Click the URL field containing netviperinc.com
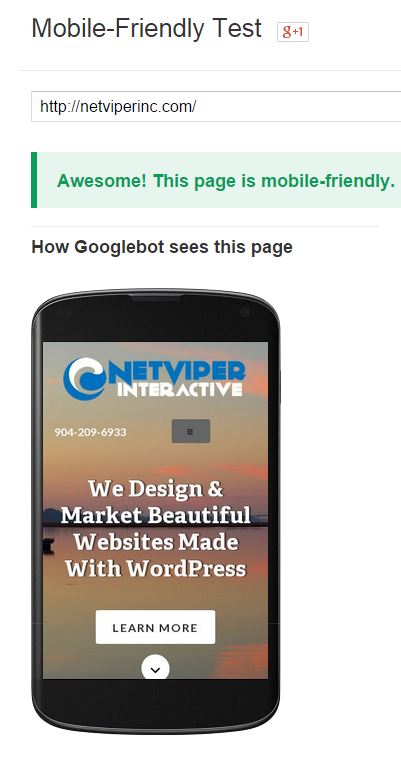This screenshot has width=401, height=763. [216, 106]
